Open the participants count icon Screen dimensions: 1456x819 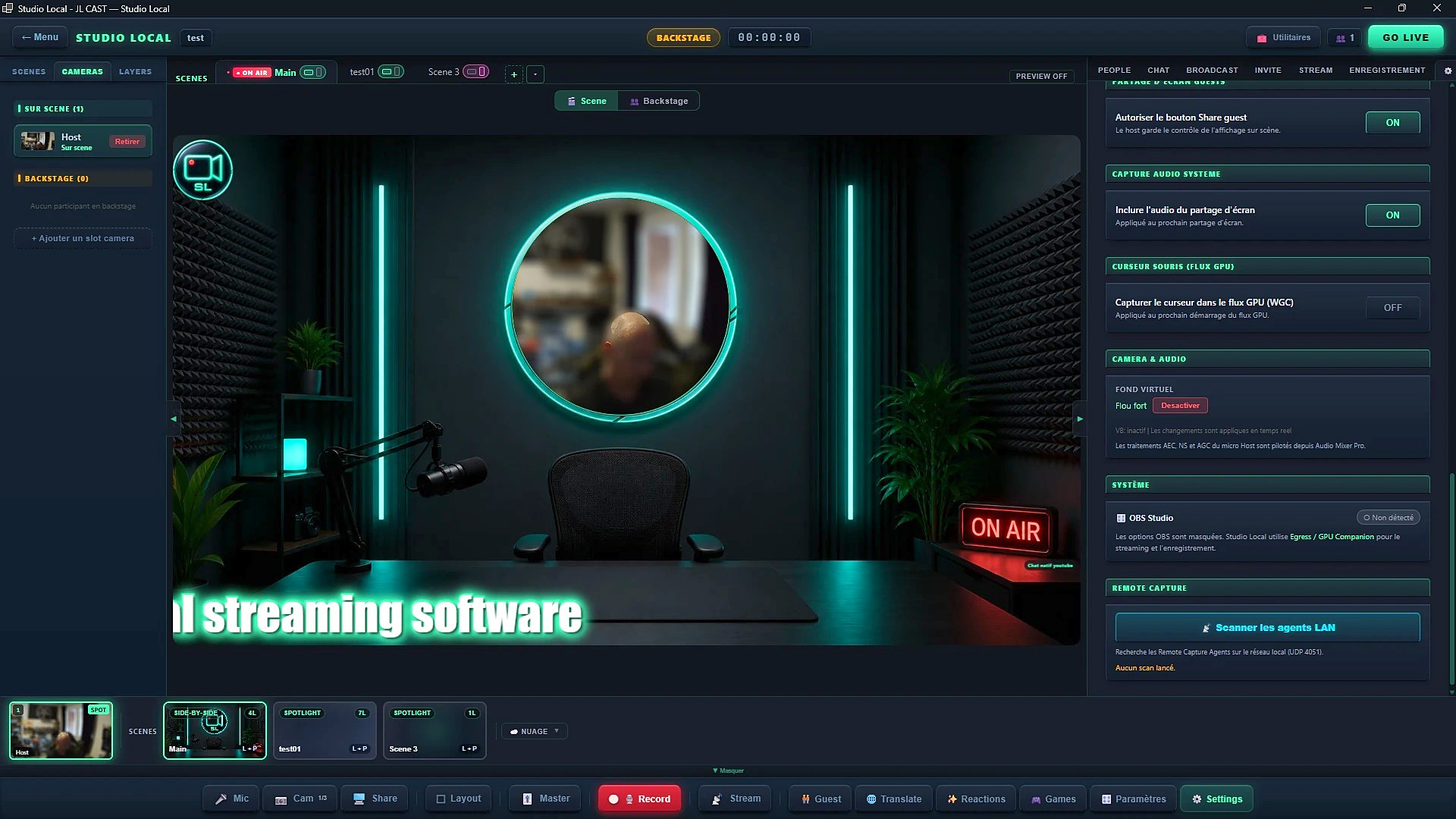click(1345, 38)
